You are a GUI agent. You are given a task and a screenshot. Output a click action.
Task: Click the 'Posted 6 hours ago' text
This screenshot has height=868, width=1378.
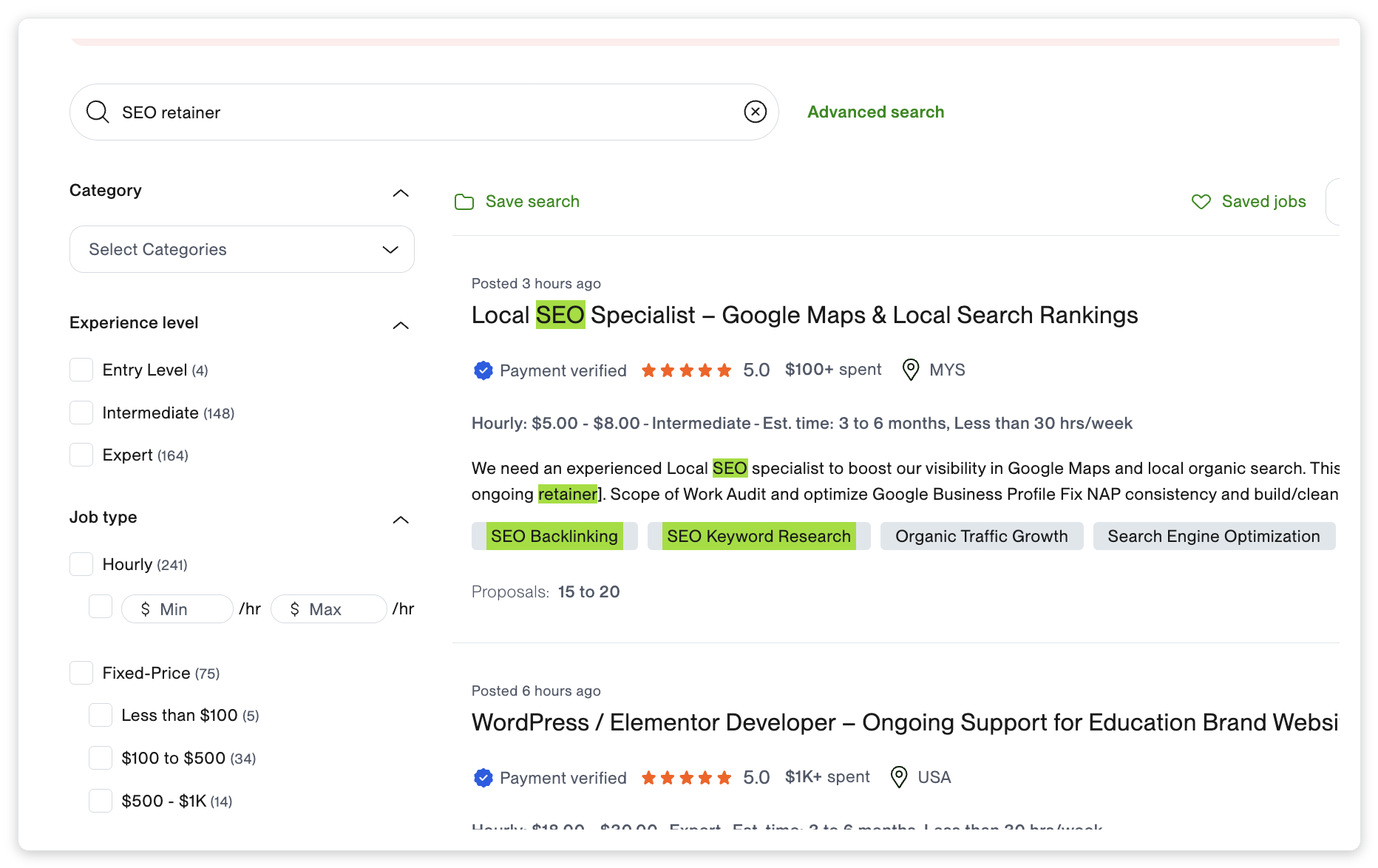tap(536, 691)
